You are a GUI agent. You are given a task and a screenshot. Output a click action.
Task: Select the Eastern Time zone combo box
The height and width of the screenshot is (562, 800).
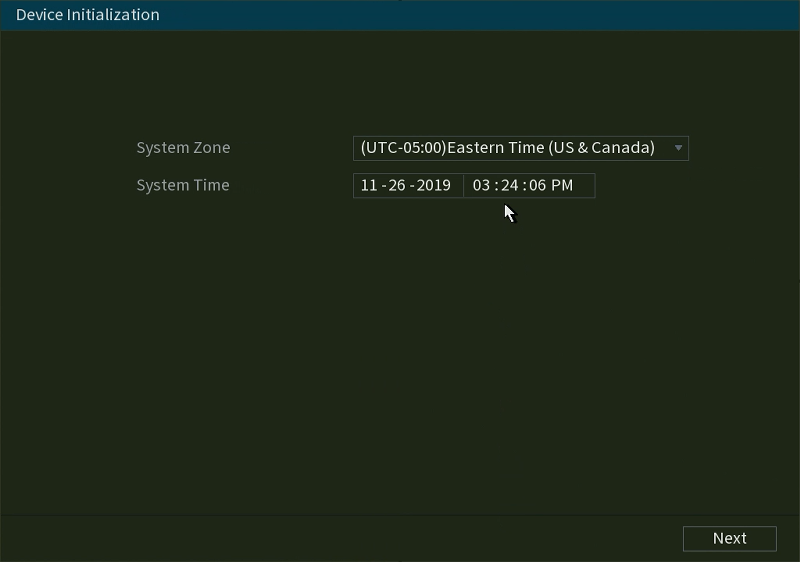(x=521, y=148)
